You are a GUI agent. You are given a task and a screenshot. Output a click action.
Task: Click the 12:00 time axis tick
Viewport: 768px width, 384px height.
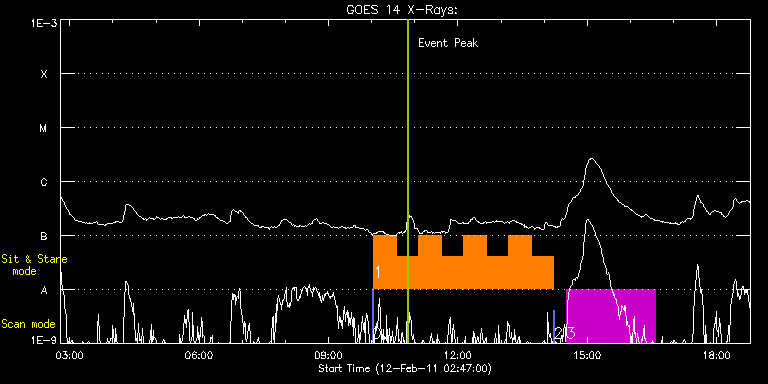458,355
